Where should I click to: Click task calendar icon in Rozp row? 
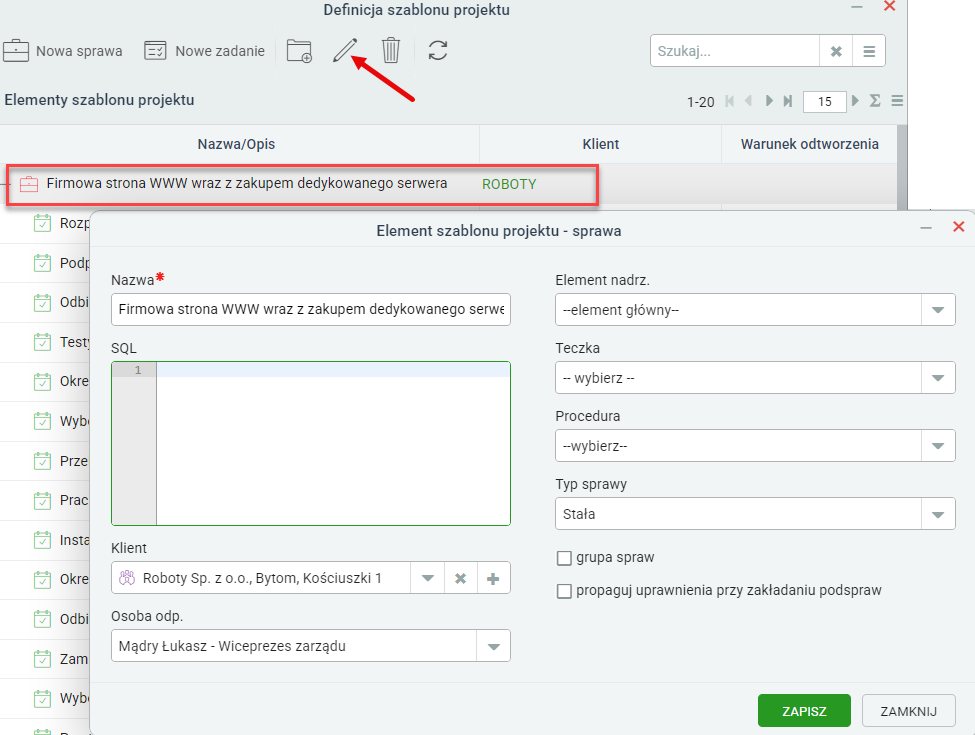pos(42,223)
